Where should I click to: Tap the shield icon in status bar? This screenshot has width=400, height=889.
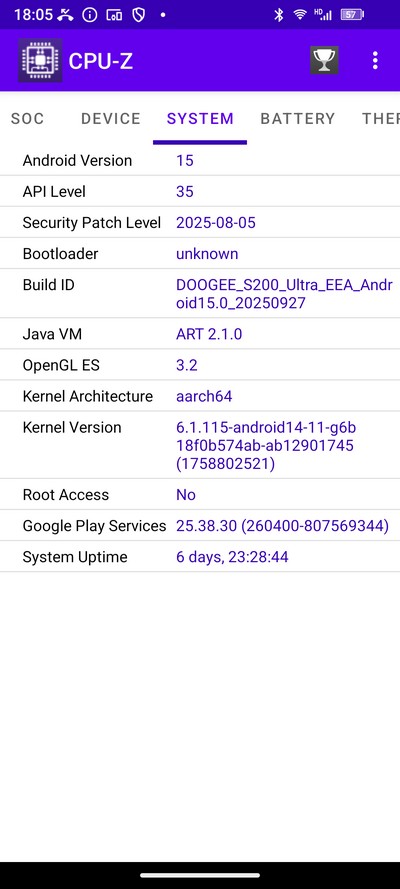139,15
